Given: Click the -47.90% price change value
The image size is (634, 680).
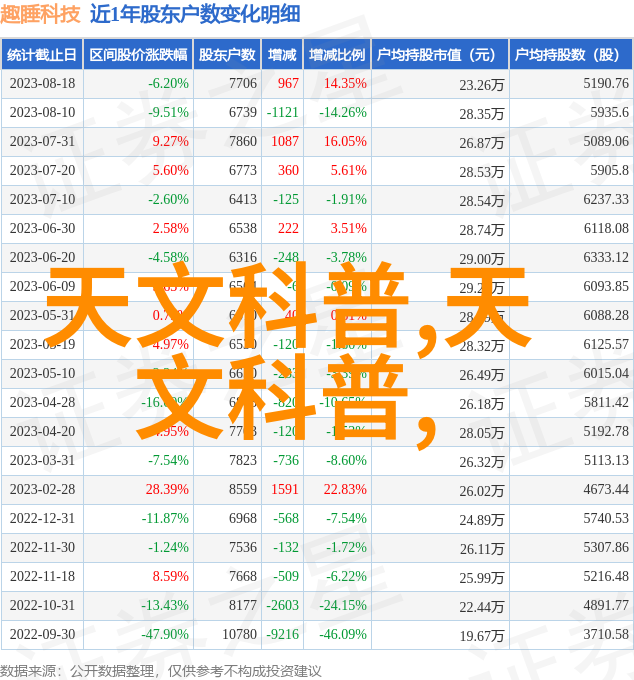Looking at the screenshot, I should click(165, 634).
